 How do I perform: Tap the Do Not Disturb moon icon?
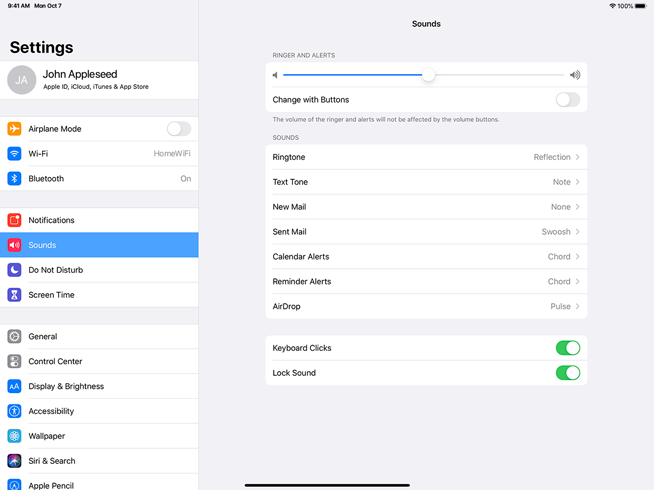pos(14,270)
